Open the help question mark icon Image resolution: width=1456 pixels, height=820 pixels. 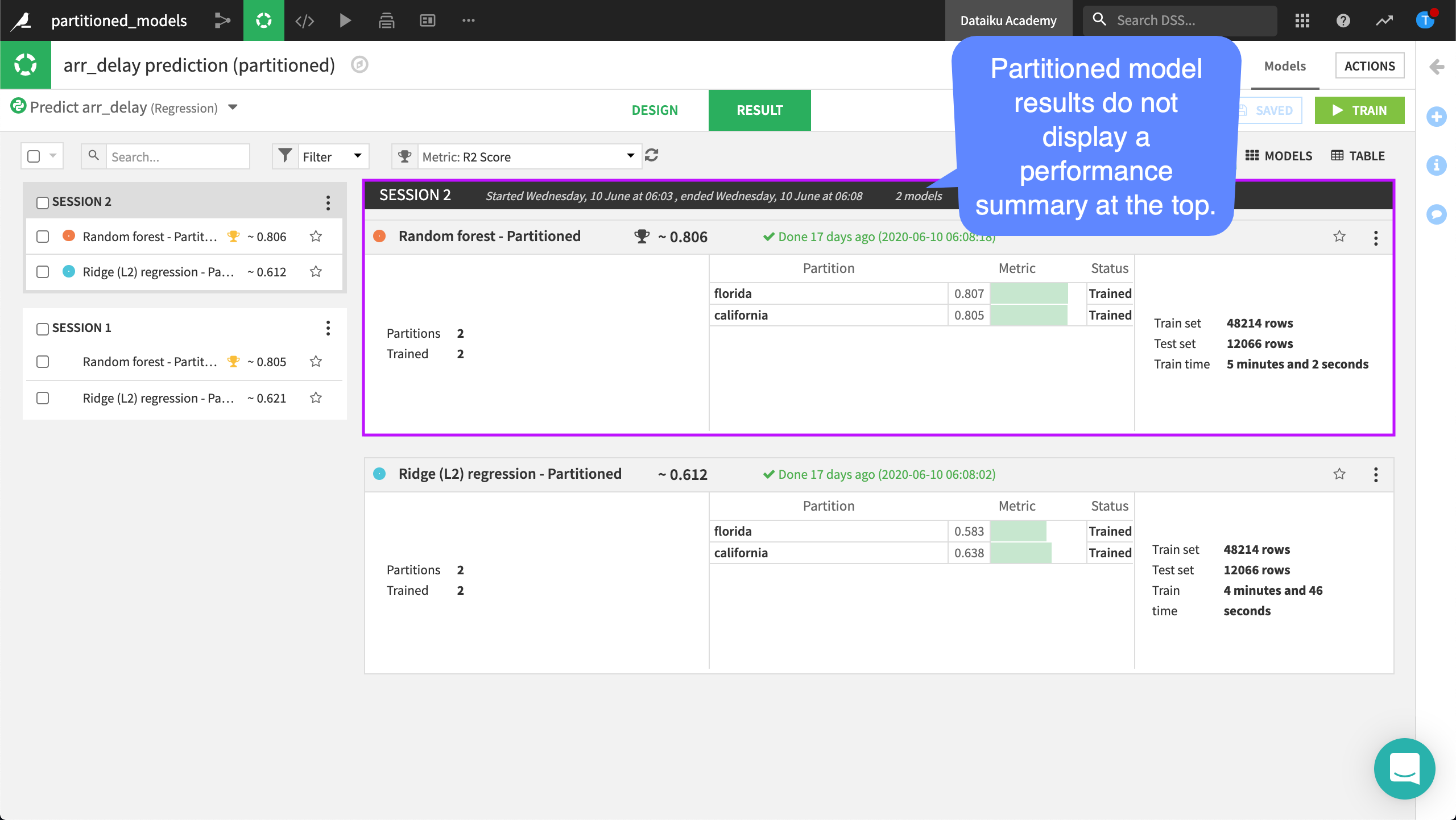(x=1343, y=20)
